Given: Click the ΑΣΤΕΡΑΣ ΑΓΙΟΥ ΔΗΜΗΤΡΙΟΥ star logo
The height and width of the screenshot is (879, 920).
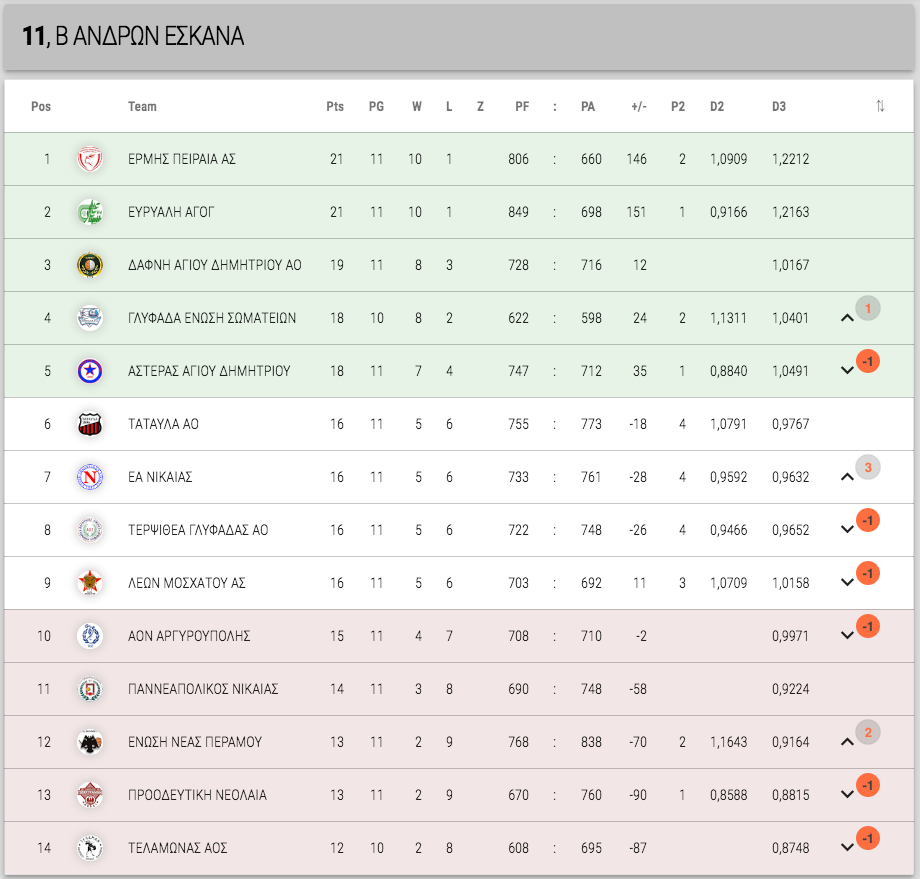Looking at the screenshot, I should tap(90, 371).
